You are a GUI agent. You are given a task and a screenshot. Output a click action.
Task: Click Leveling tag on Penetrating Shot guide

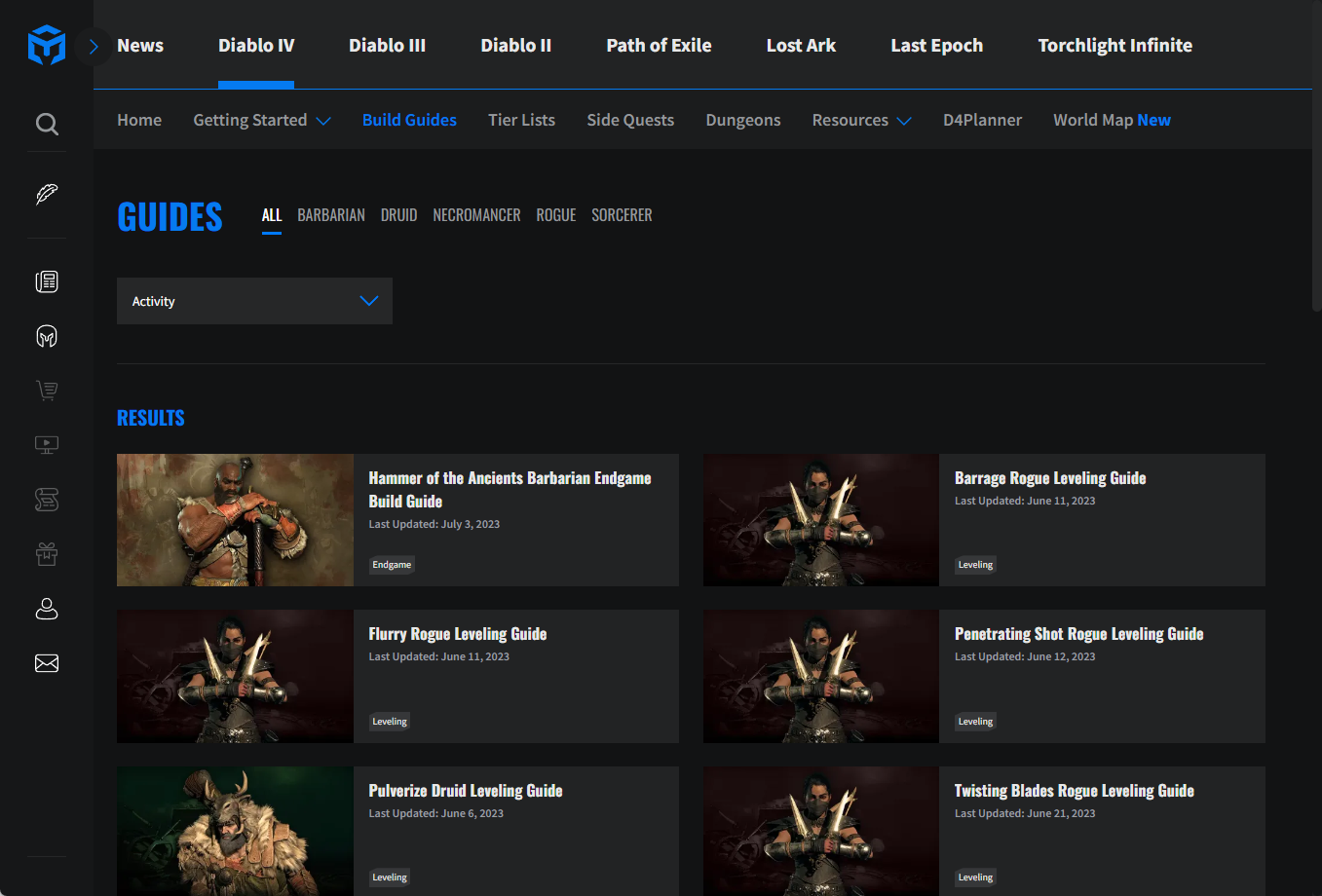975,722
